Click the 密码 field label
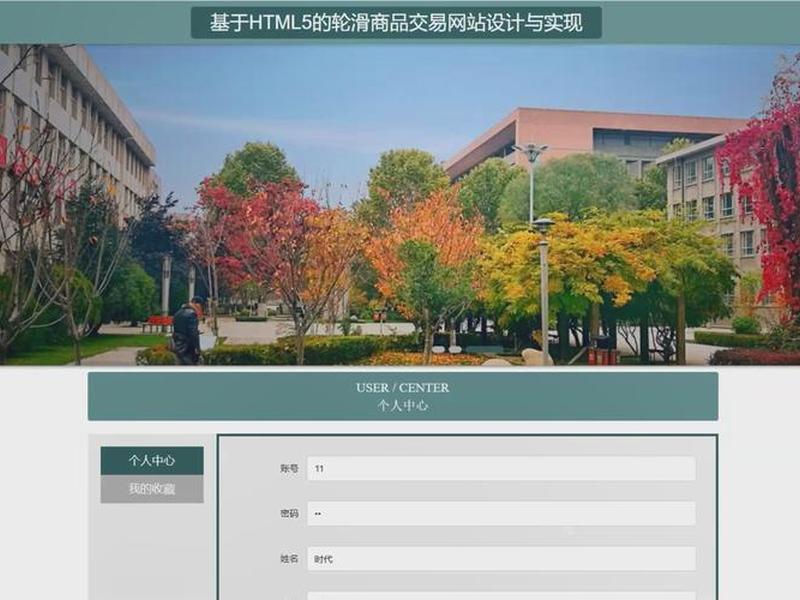Image resolution: width=800 pixels, height=600 pixels. pos(289,513)
